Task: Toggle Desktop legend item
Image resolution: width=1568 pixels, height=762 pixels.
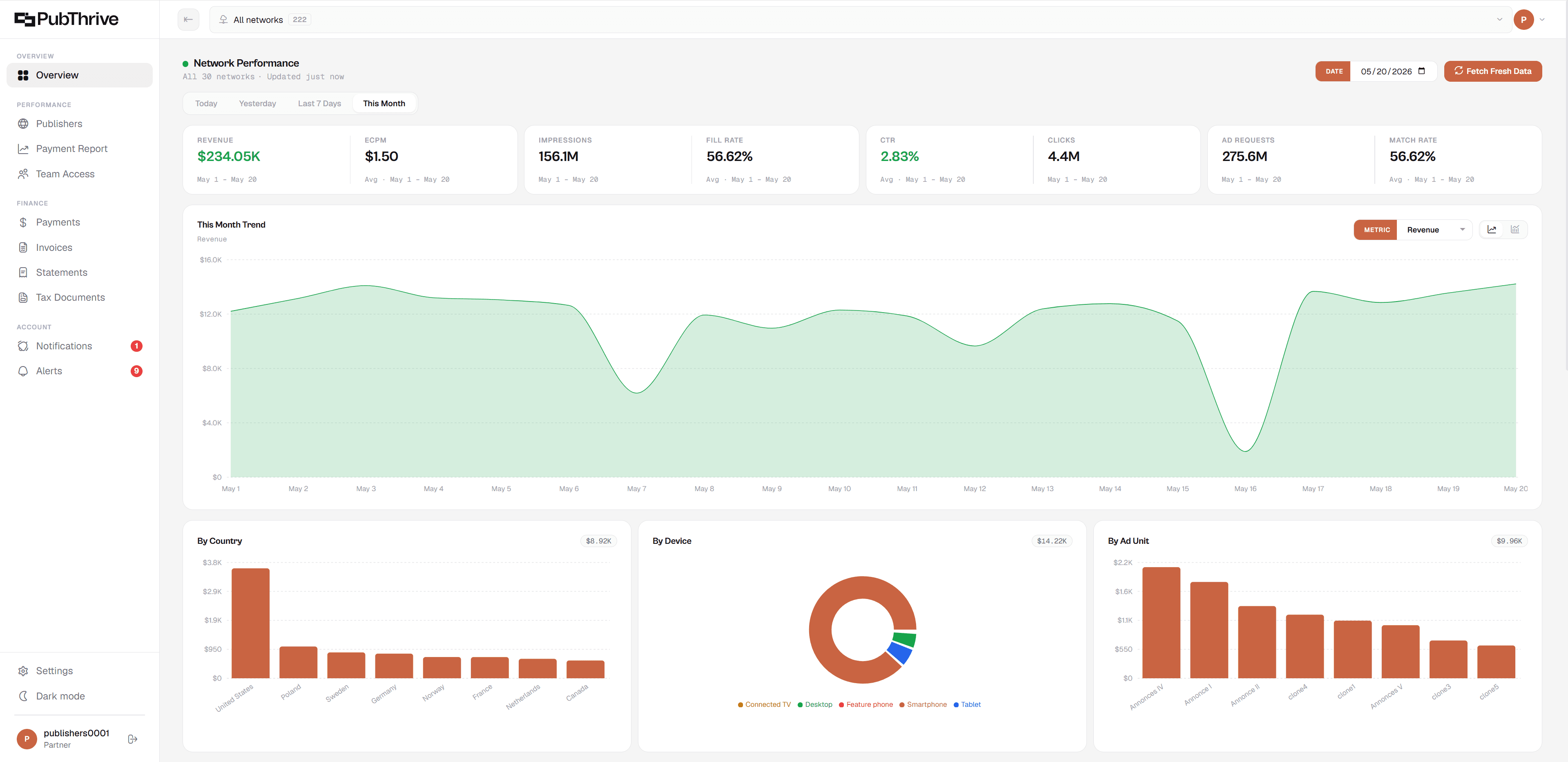Action: 814,705
